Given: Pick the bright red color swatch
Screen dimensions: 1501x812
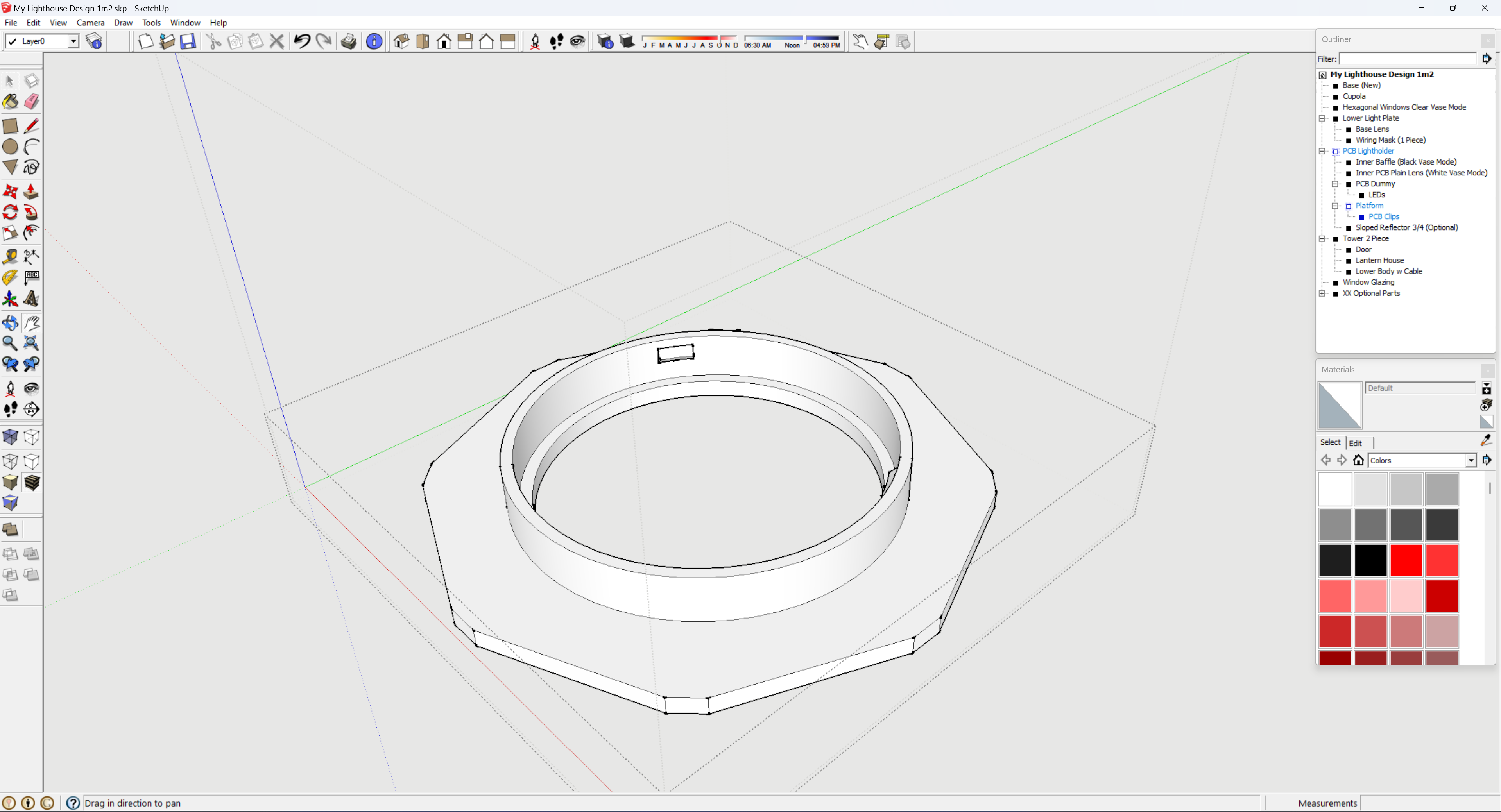Looking at the screenshot, I should click(x=1406, y=560).
